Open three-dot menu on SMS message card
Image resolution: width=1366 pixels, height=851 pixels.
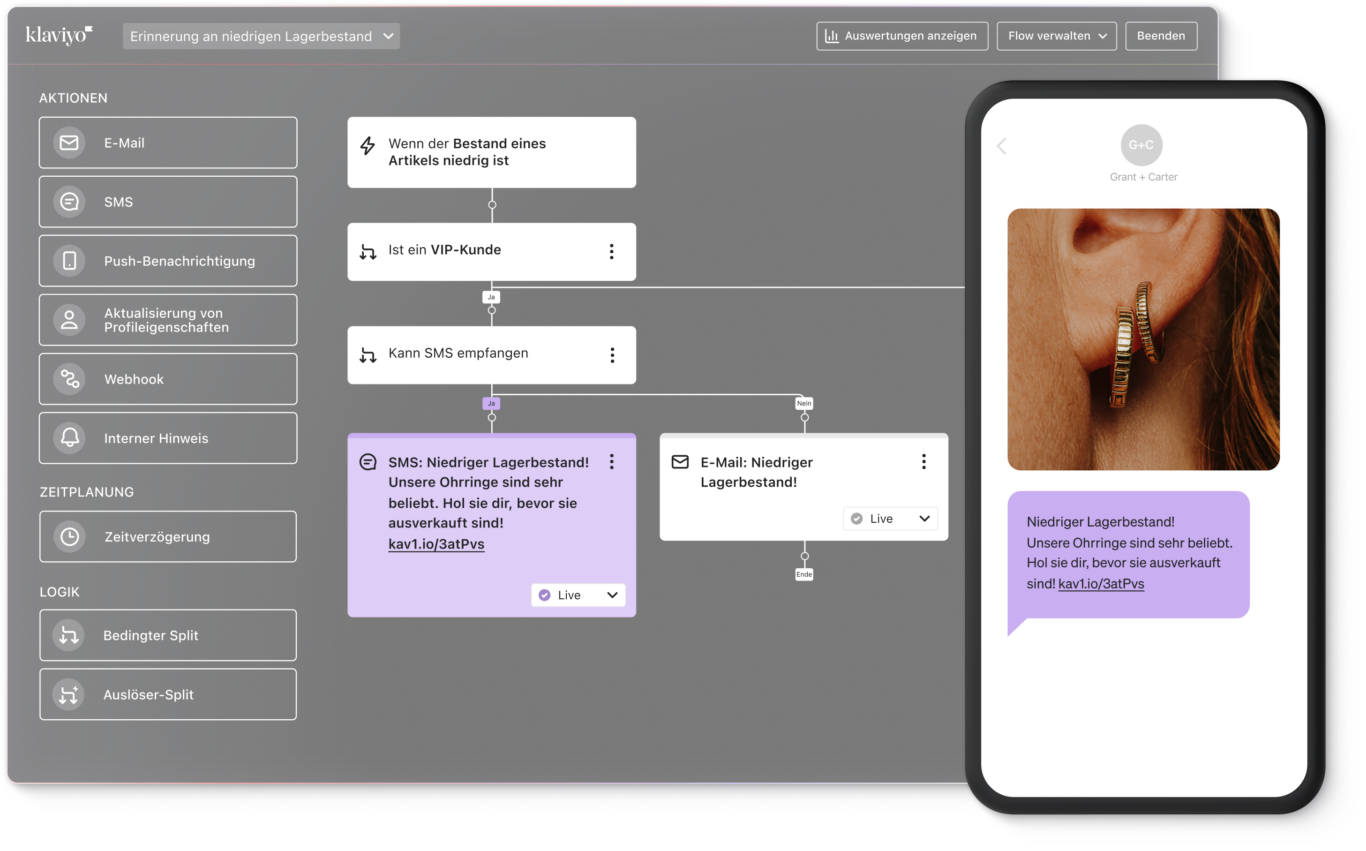click(x=612, y=462)
